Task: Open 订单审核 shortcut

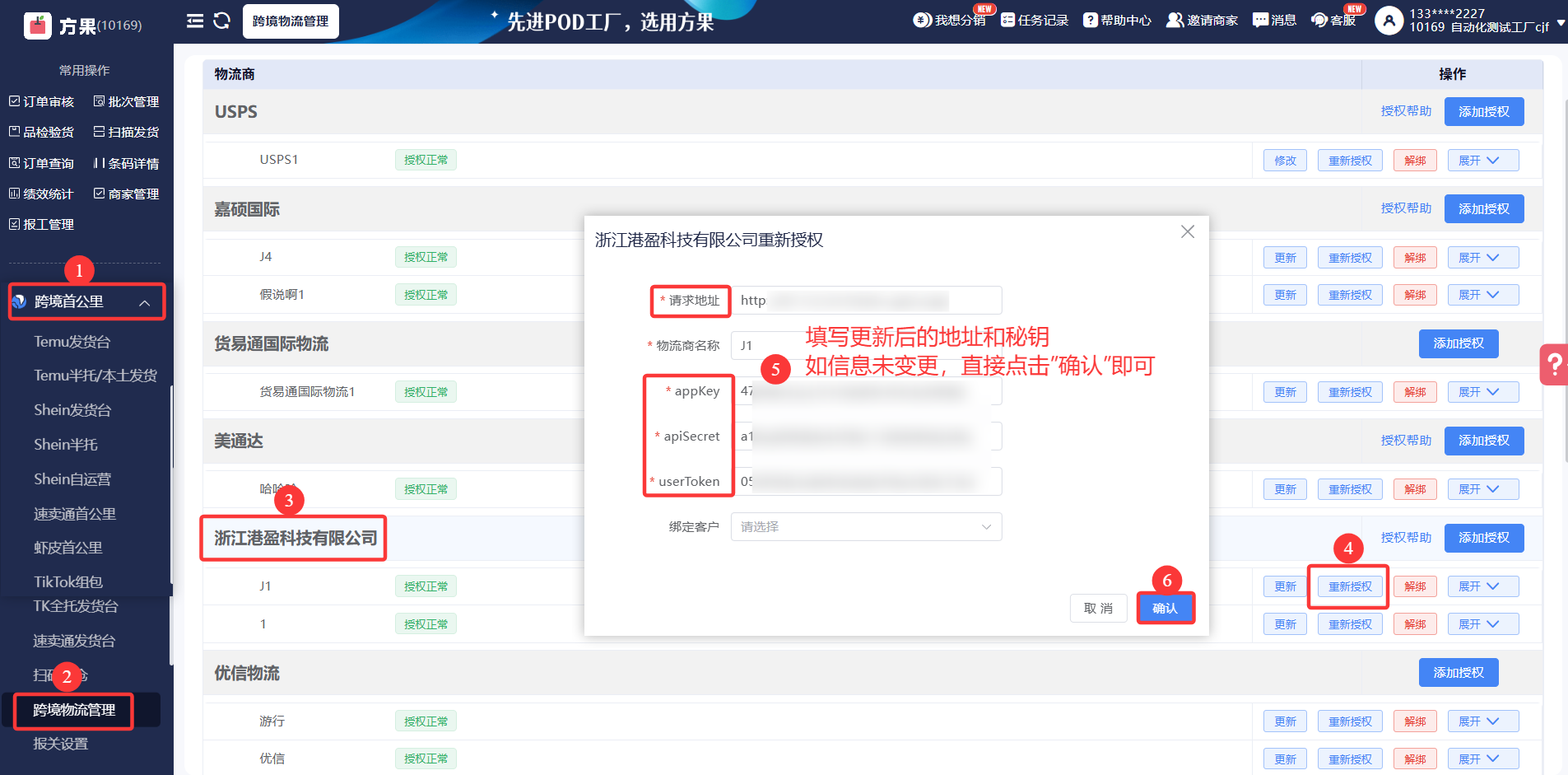Action: (x=42, y=101)
